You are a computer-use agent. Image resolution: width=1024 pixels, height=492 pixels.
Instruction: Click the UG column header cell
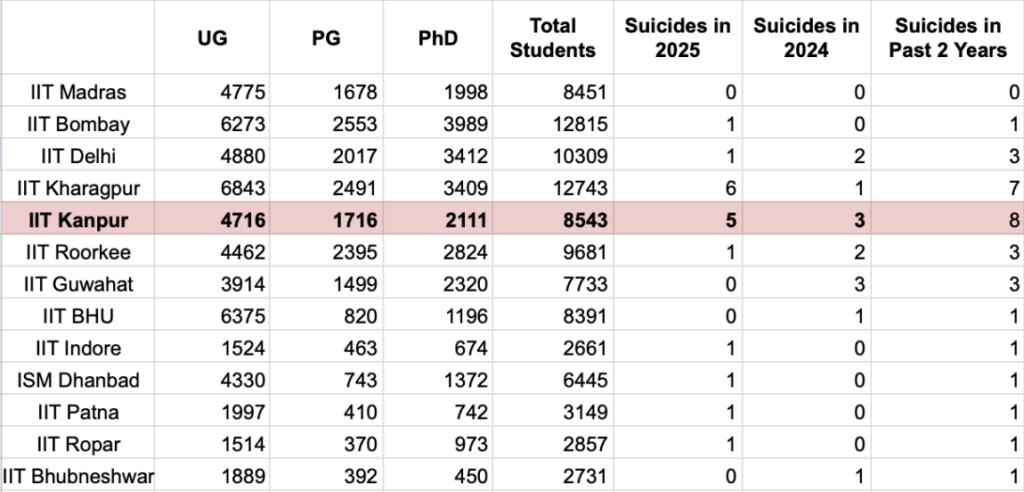pyautogui.click(x=212, y=37)
